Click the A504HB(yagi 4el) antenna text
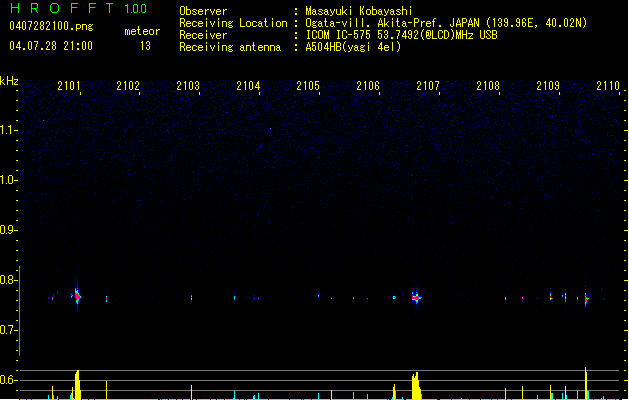The image size is (629, 400). (x=353, y=47)
